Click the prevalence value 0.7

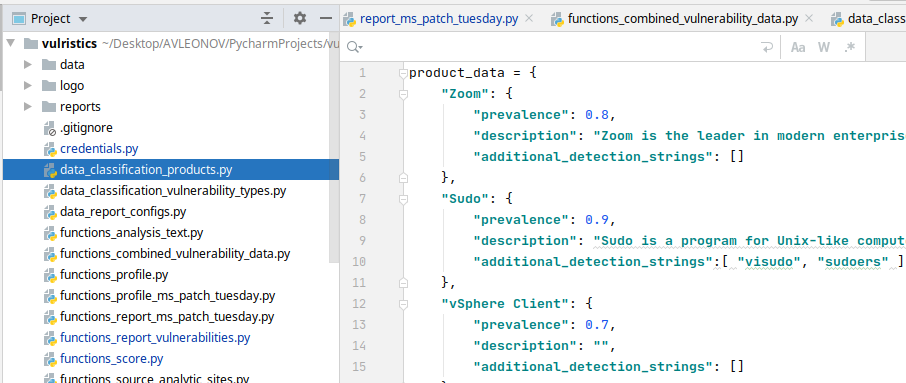(x=597, y=325)
